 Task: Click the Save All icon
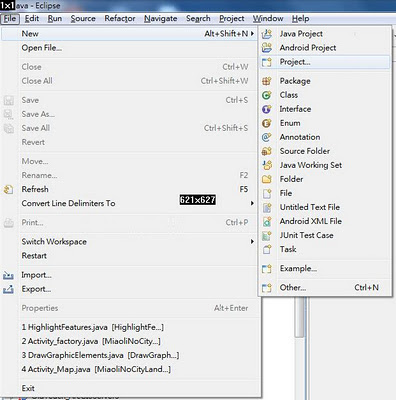click(8, 128)
